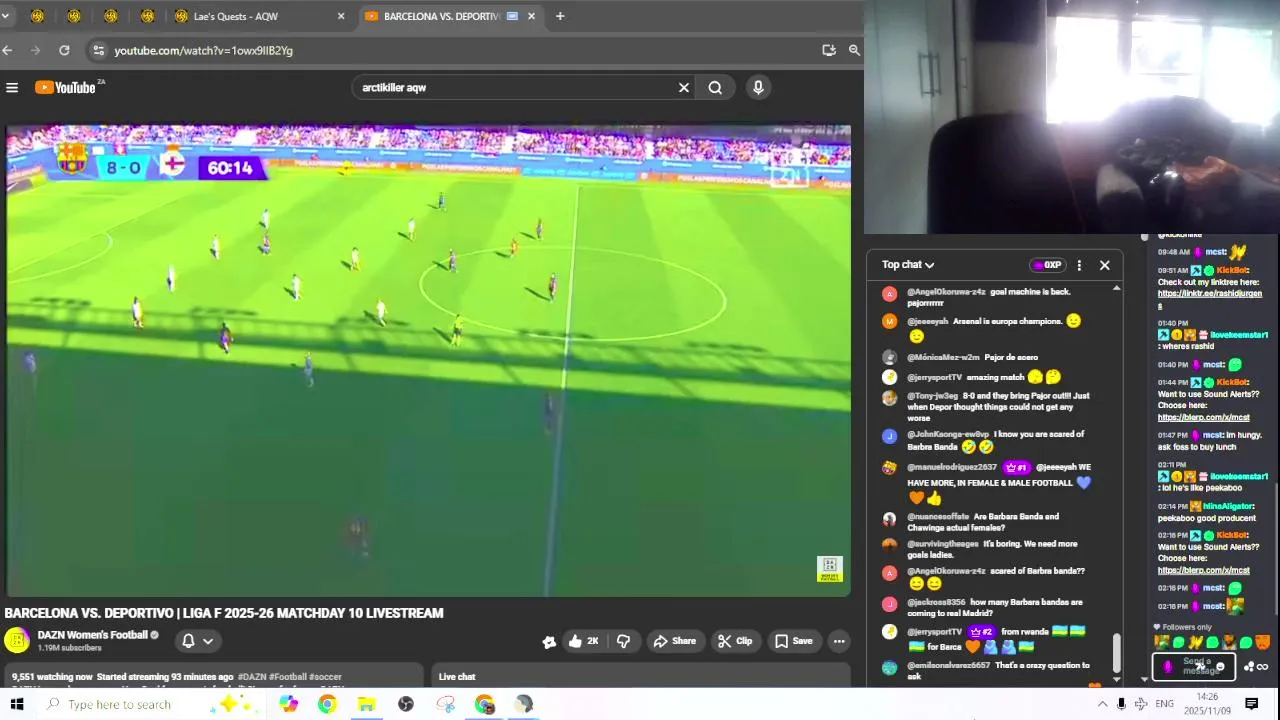The image size is (1280, 720).
Task: Toggle the 0XP points badge in chat
Action: pyautogui.click(x=1047, y=265)
